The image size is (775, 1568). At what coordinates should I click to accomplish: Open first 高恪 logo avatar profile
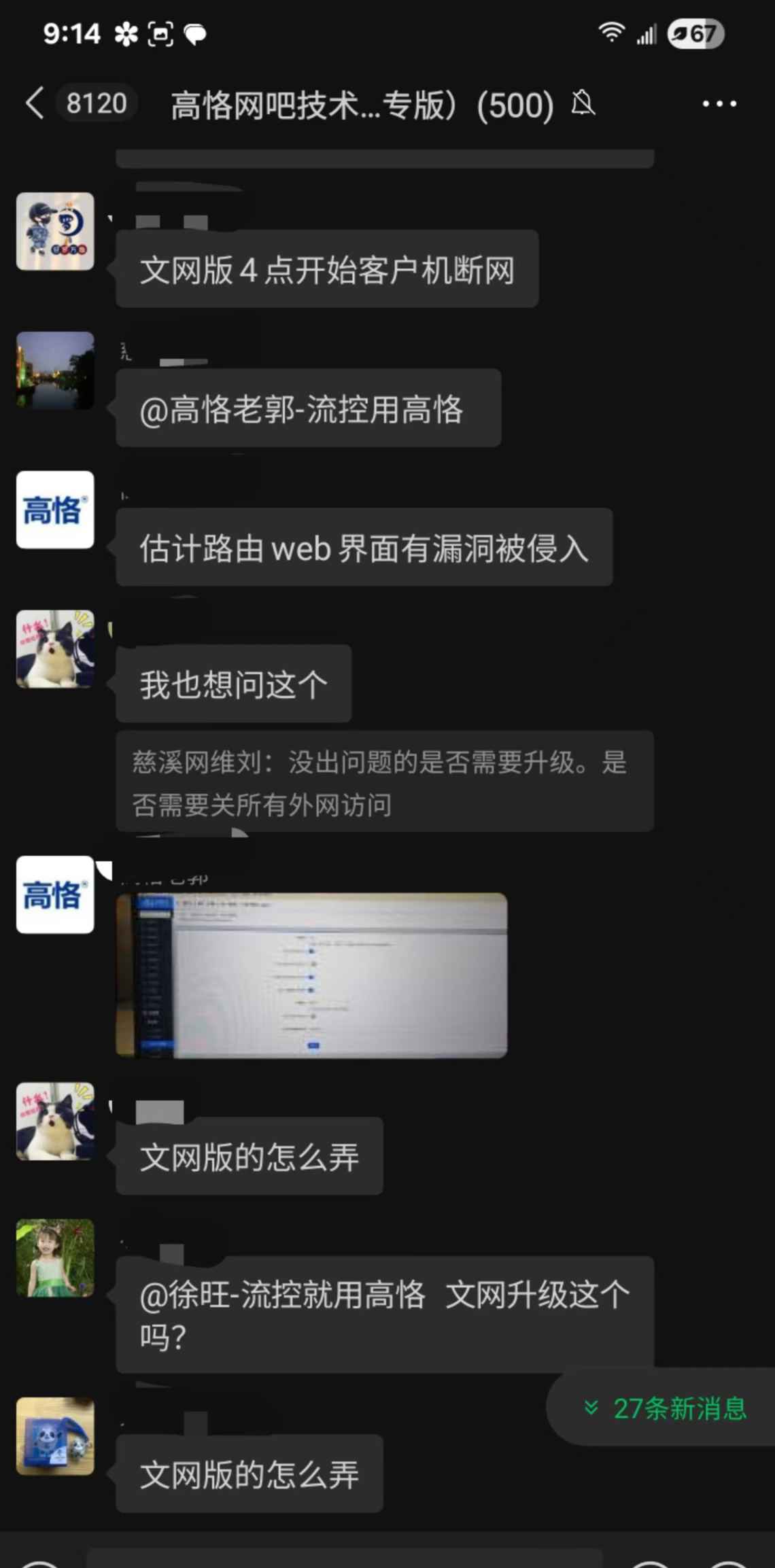click(55, 510)
